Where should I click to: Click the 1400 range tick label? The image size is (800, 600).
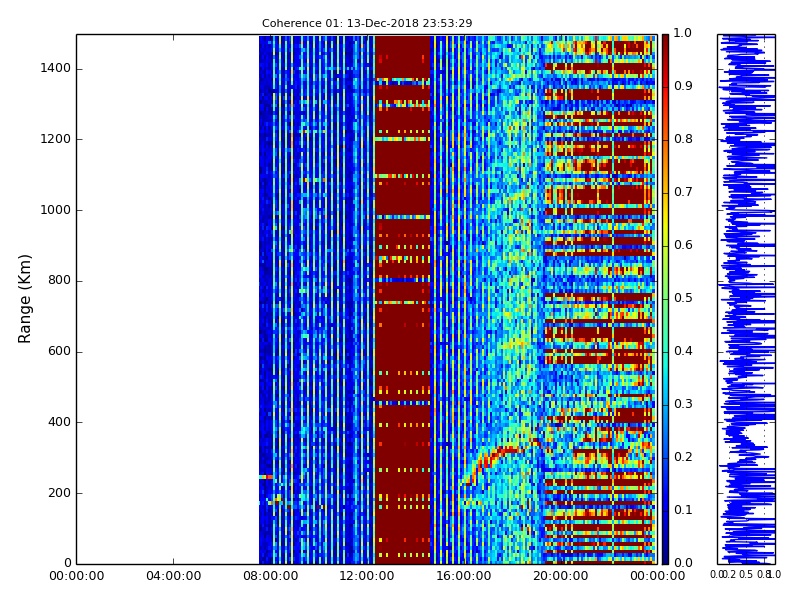coord(56,68)
